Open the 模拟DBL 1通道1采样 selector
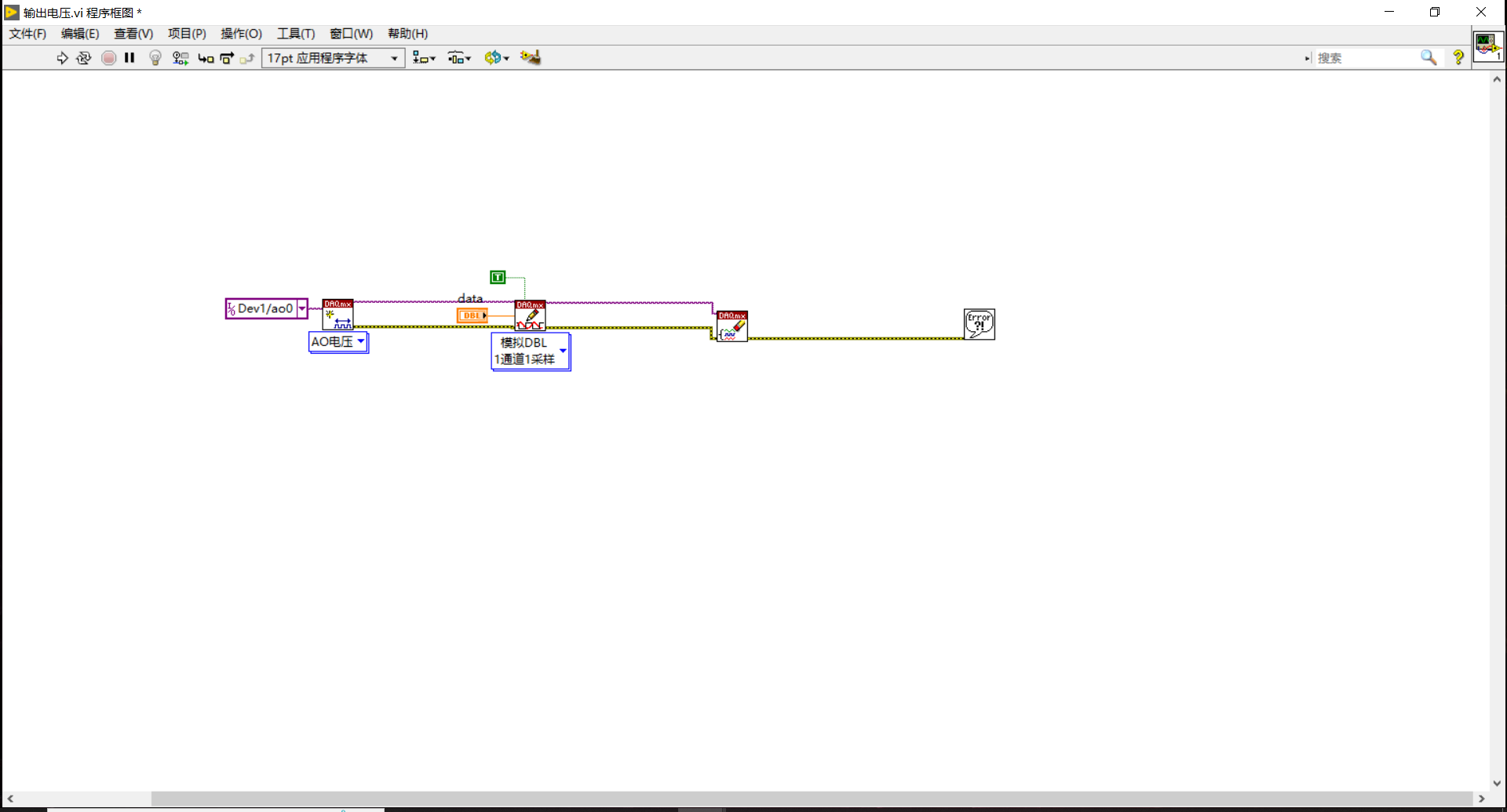 coord(531,351)
